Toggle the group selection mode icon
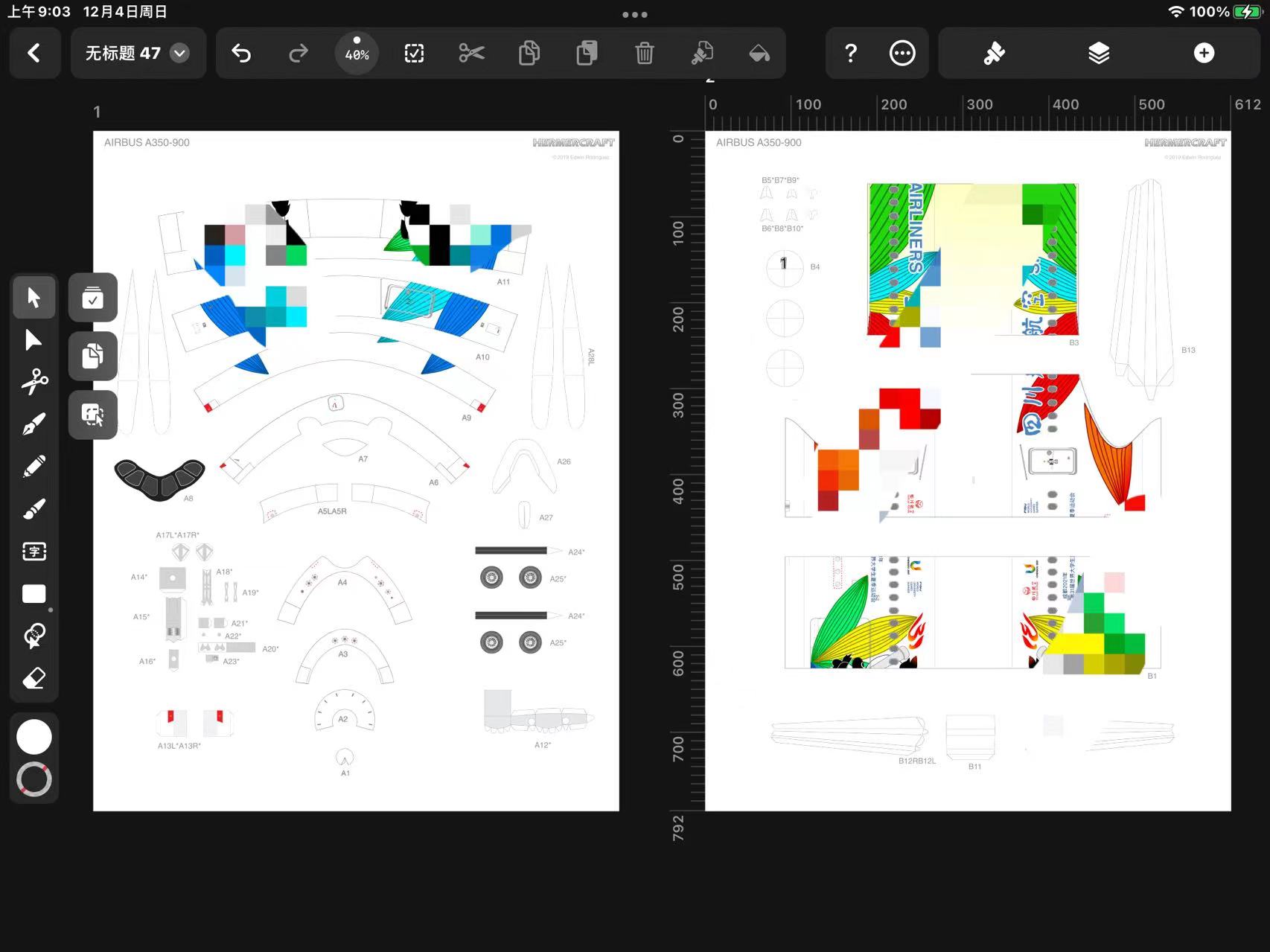 93,415
